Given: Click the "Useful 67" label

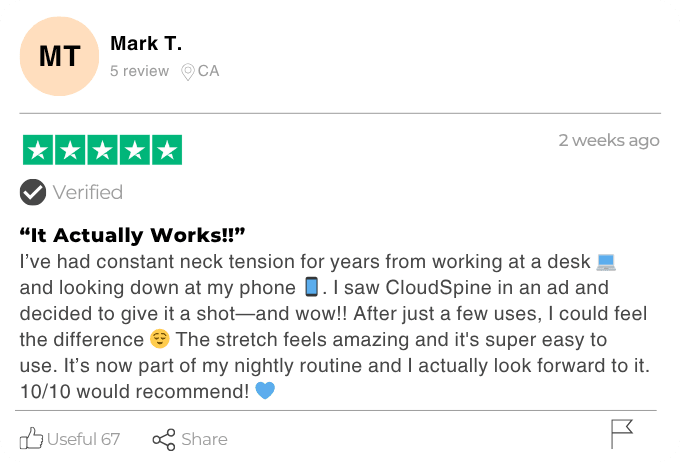Looking at the screenshot, I should [x=84, y=439].
